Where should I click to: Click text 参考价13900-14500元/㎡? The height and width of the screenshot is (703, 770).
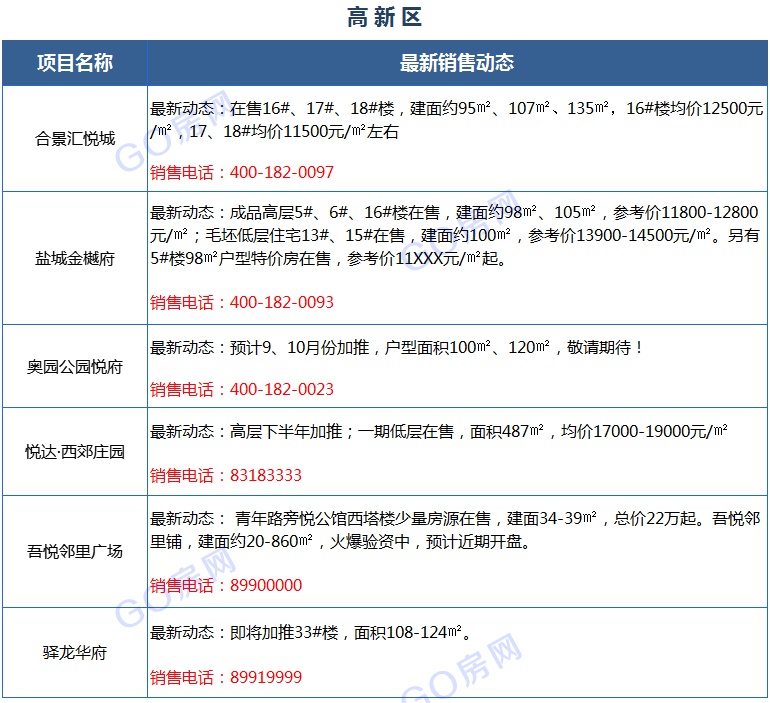point(620,236)
